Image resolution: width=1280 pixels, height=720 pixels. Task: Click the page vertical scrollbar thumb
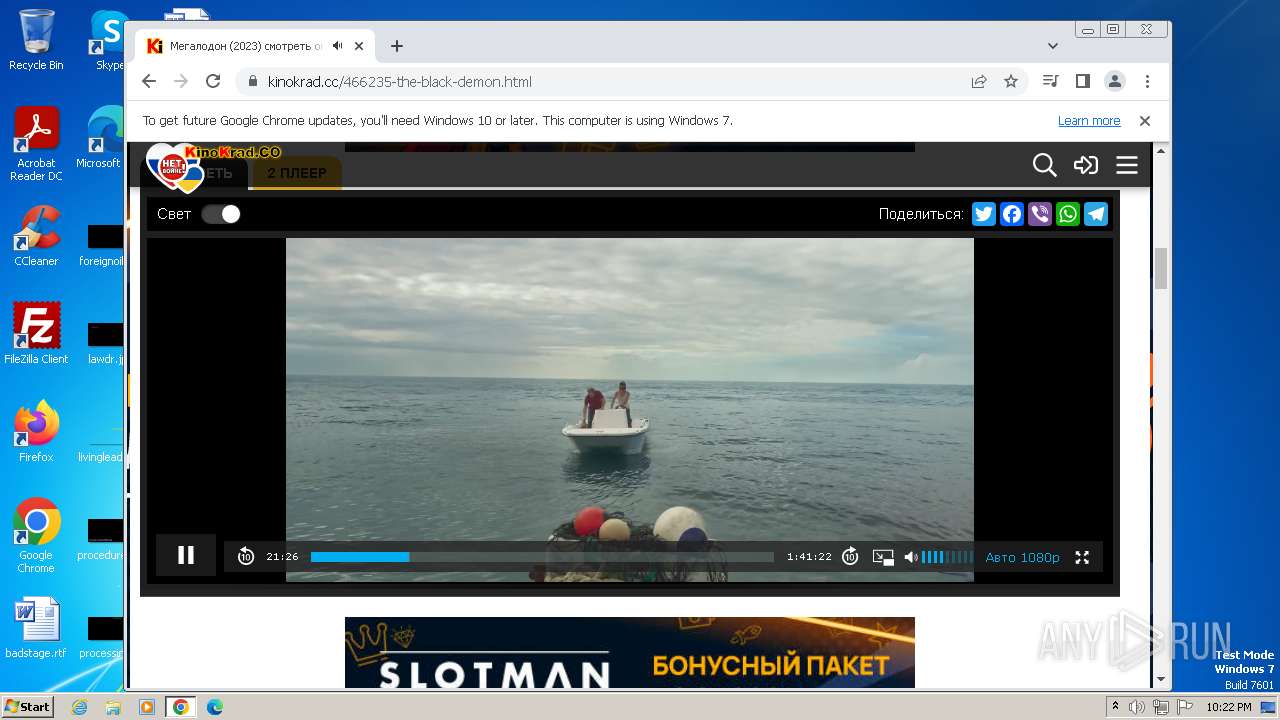coord(1161,268)
